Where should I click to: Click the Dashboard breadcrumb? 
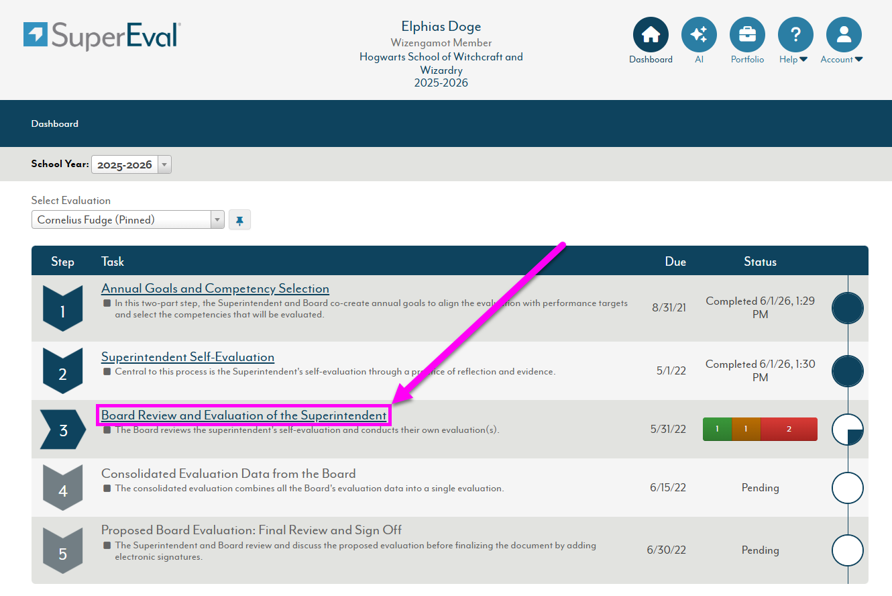click(55, 123)
